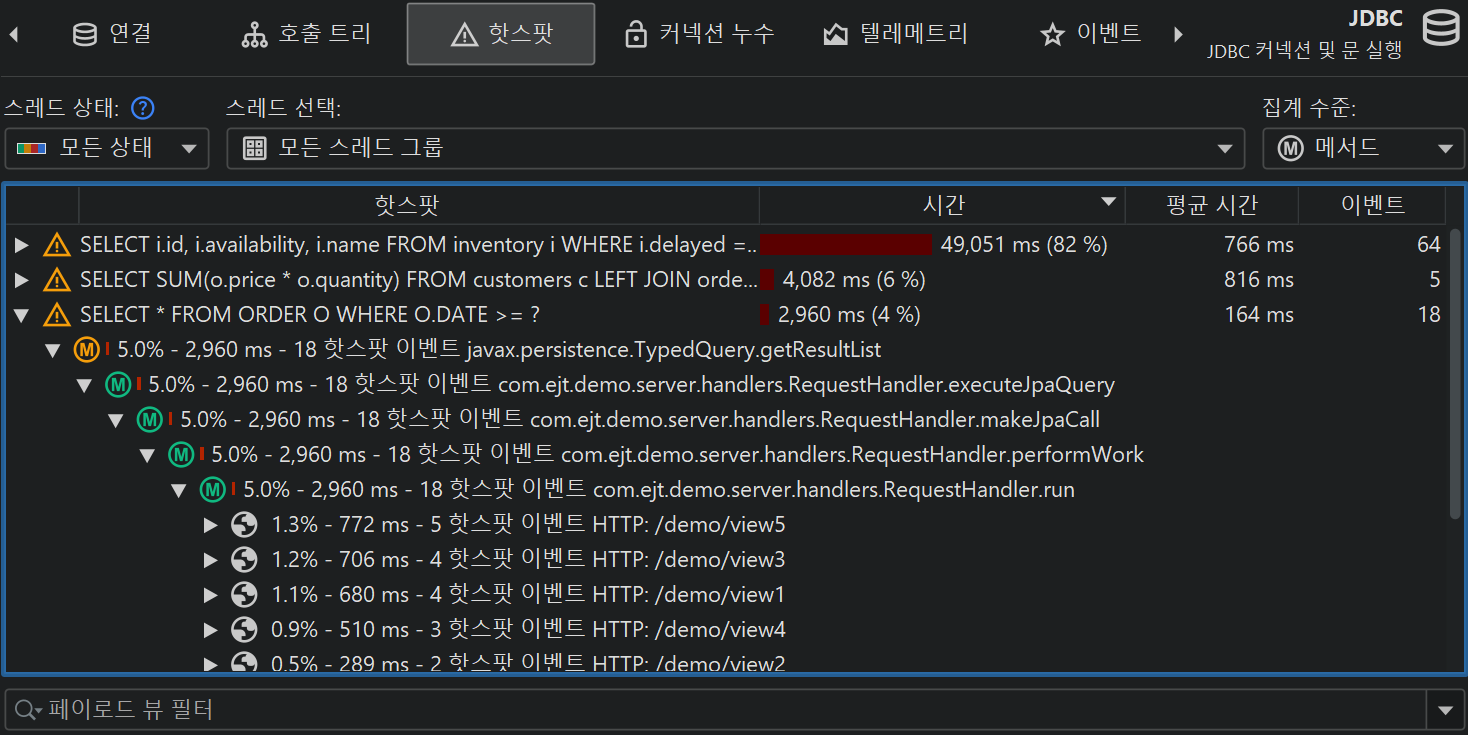This screenshot has height=735, width=1468.
Task: Click the warning icon on SELECT * FROM ORDER
Action: [57, 315]
